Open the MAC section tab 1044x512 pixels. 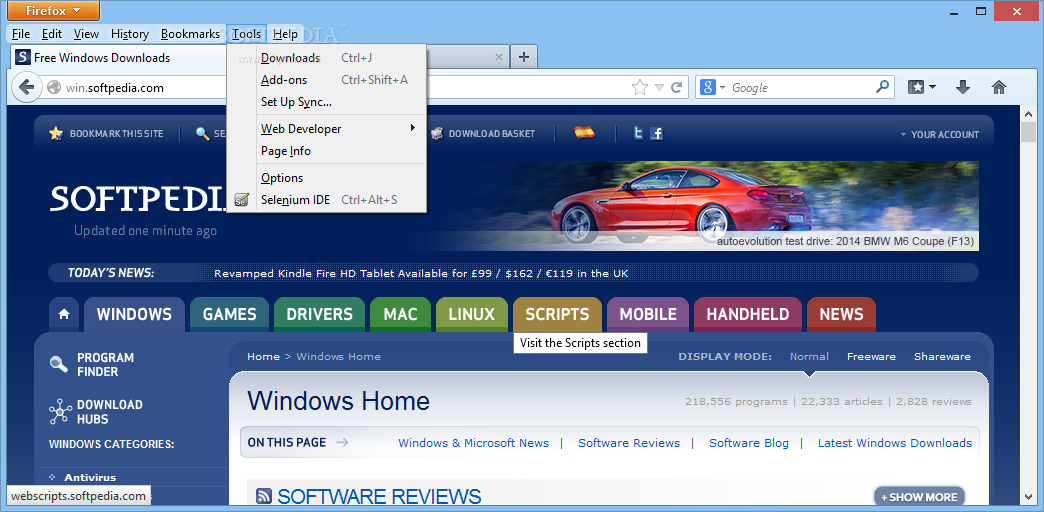401,315
